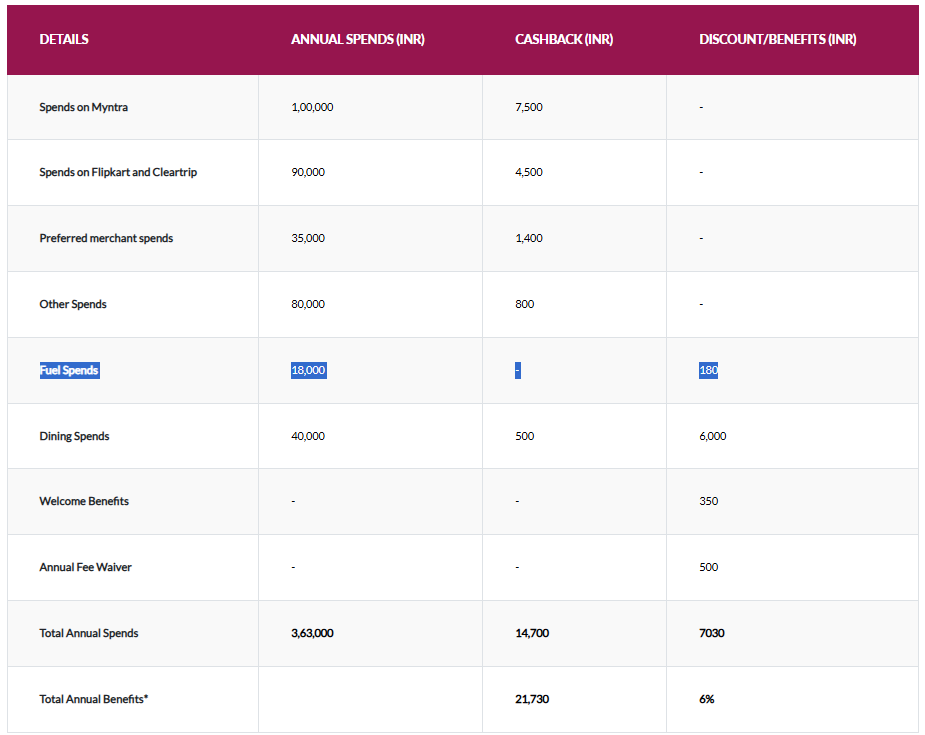The width and height of the screenshot is (925, 735).
Task: Click the 3,63,000 total spend value
Action: click(312, 634)
